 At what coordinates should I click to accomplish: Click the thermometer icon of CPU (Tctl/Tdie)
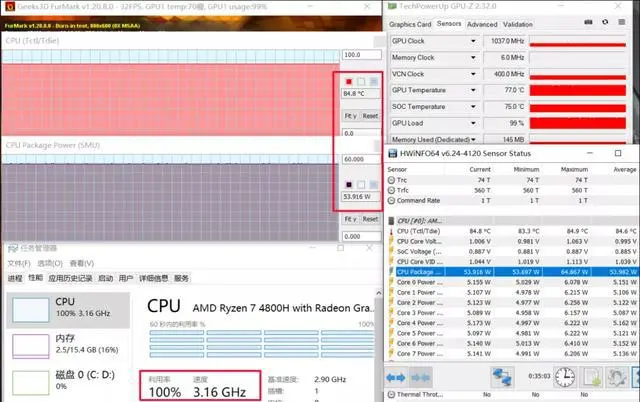click(391, 231)
